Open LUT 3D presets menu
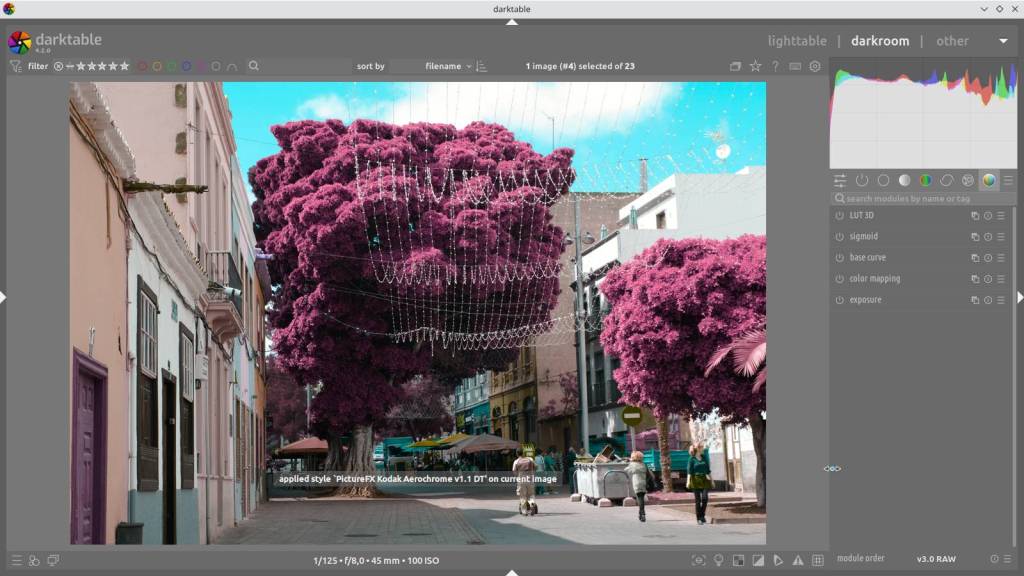Viewport: 1024px width, 576px height. click(x=1001, y=216)
